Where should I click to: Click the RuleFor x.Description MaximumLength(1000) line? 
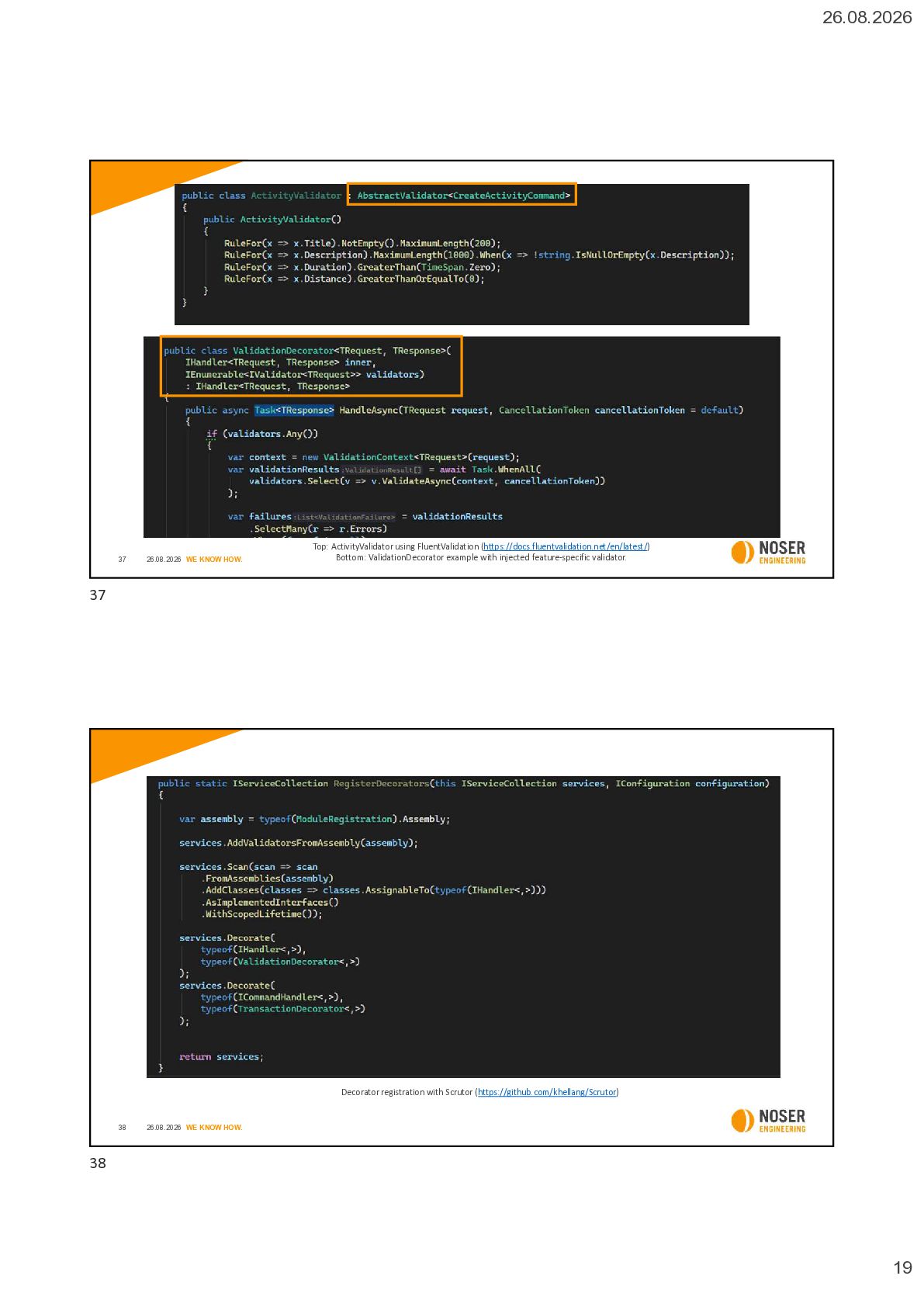[479, 255]
